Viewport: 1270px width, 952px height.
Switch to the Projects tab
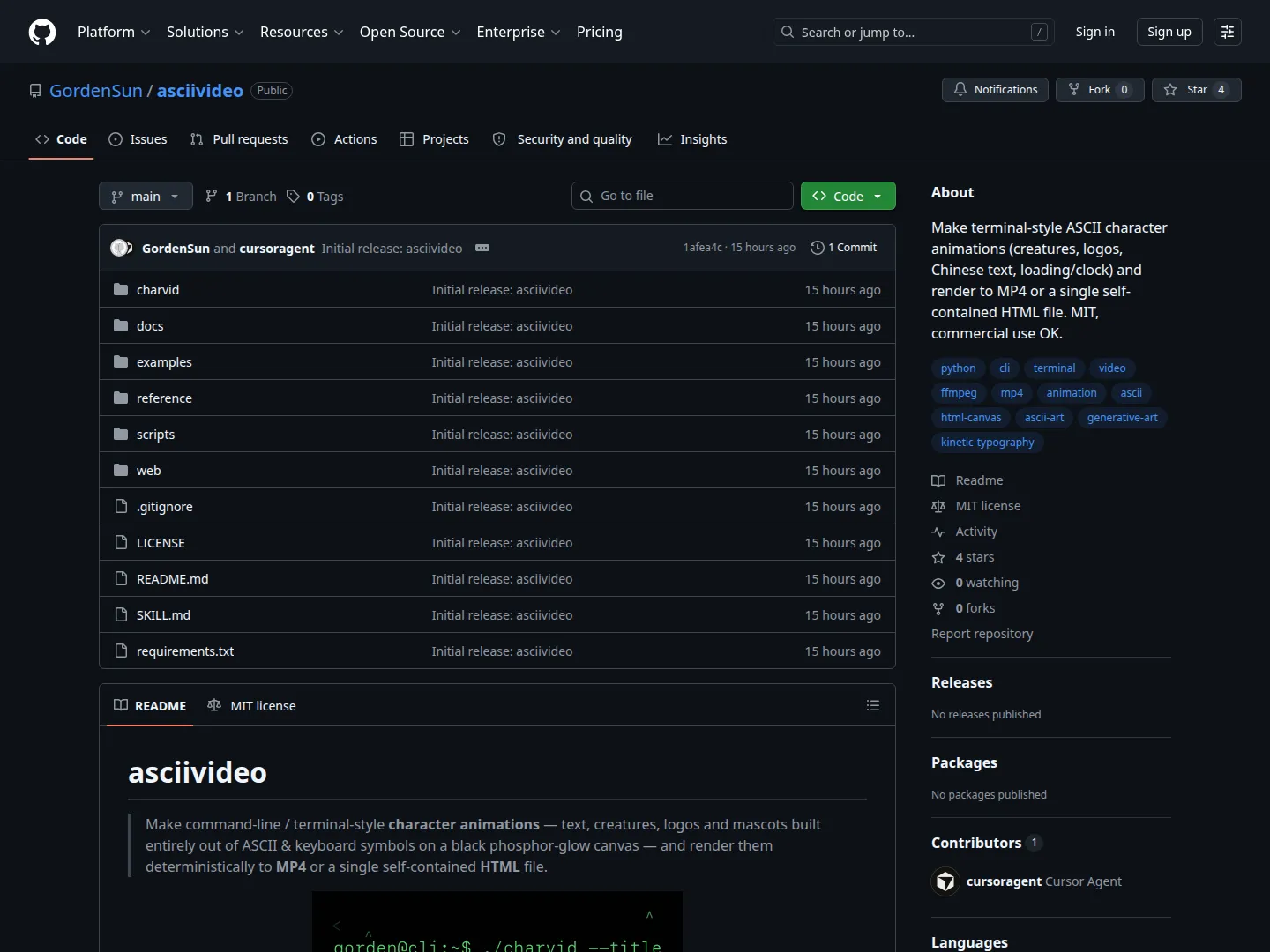click(434, 139)
